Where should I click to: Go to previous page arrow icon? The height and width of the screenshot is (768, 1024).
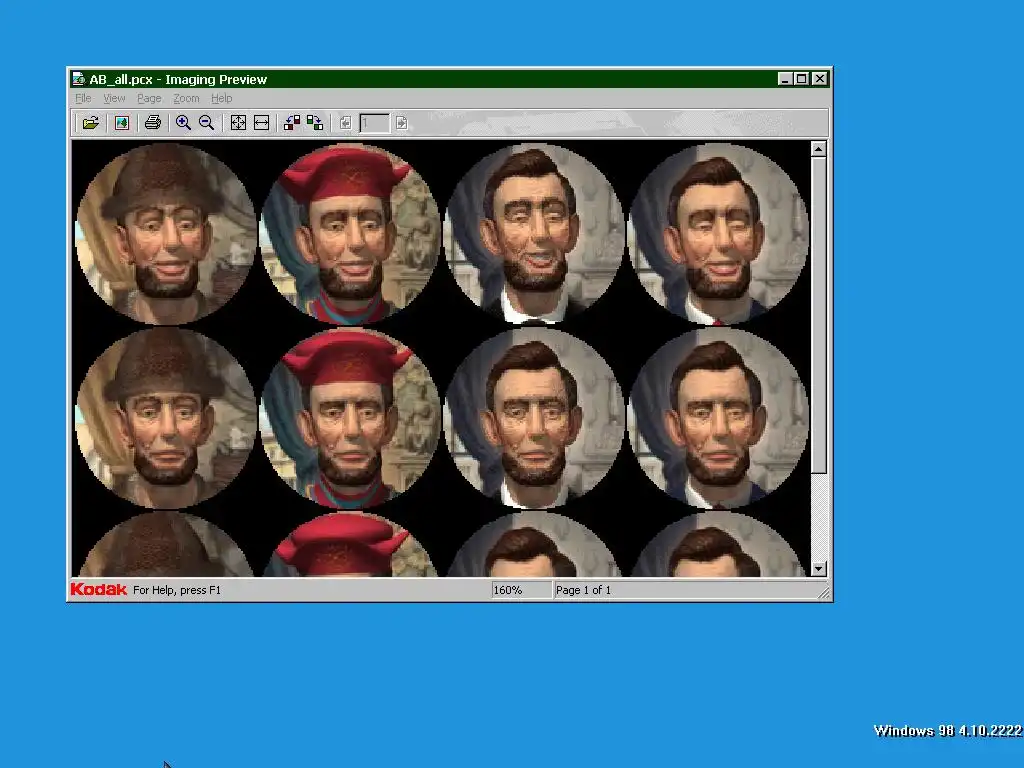click(x=345, y=123)
